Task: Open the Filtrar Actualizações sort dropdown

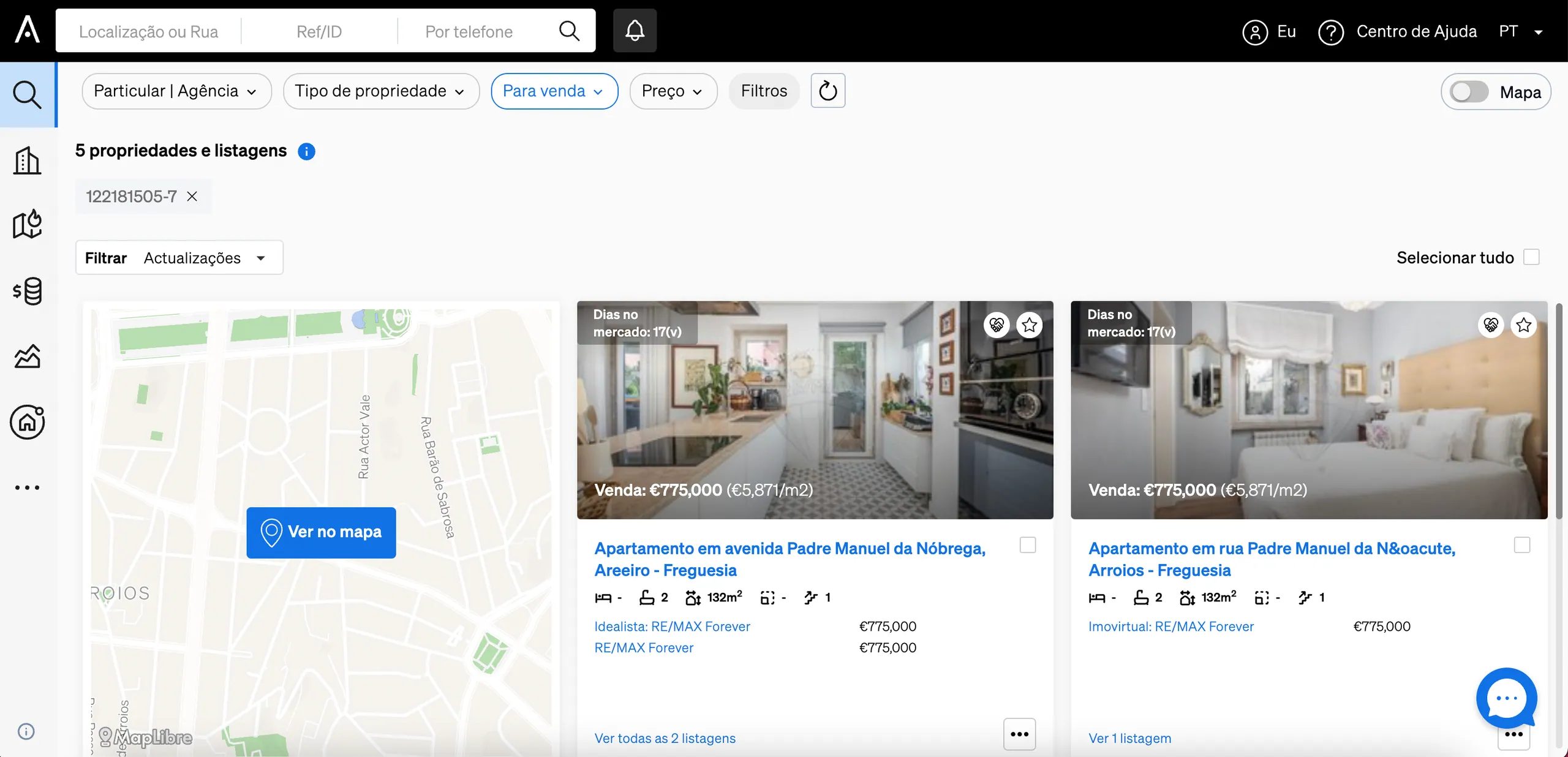Action: pos(179,258)
